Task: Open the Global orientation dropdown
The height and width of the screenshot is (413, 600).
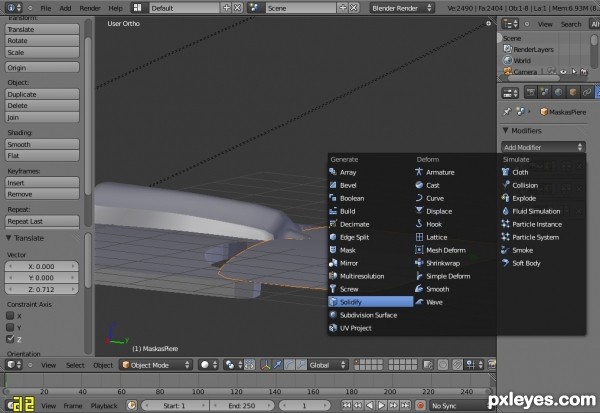Action: [328, 365]
